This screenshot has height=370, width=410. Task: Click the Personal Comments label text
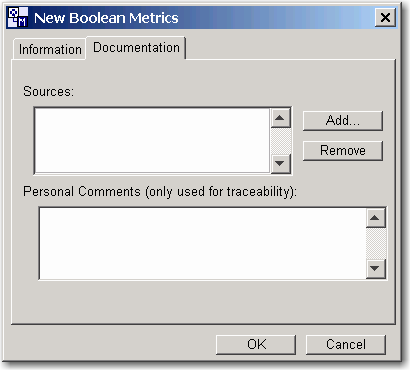(160, 192)
